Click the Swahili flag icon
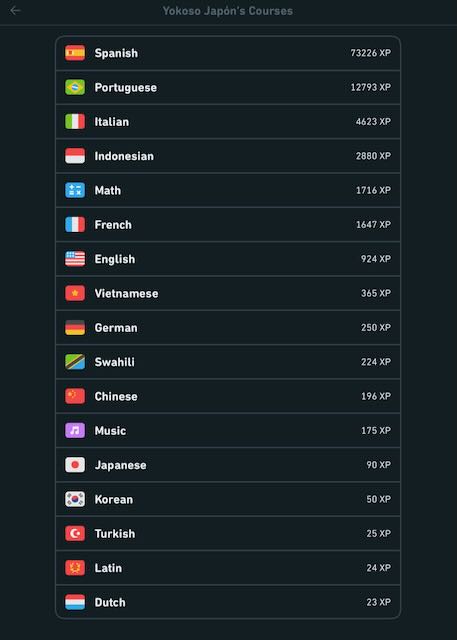The image size is (457, 640). click(x=75, y=362)
